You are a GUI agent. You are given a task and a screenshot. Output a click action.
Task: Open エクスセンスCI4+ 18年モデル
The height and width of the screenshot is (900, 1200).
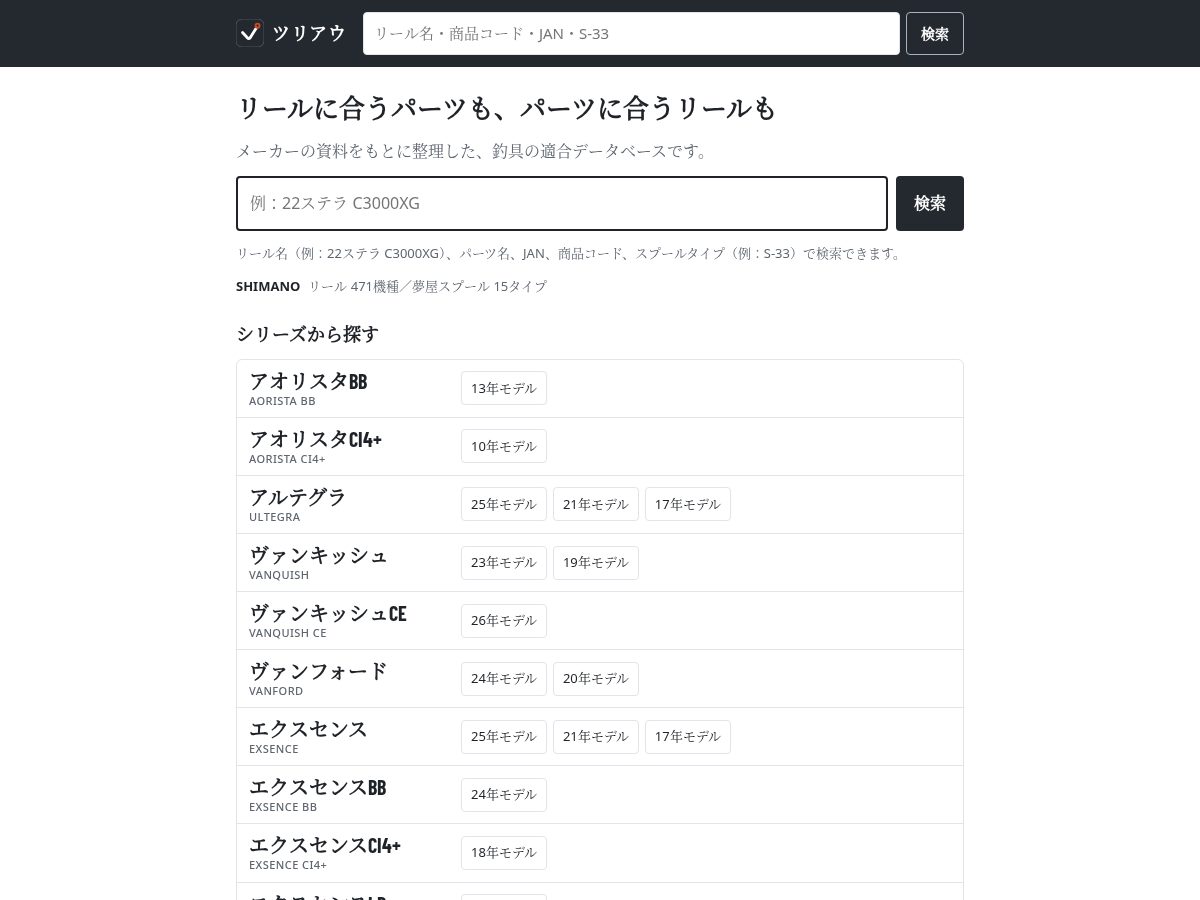tap(504, 852)
